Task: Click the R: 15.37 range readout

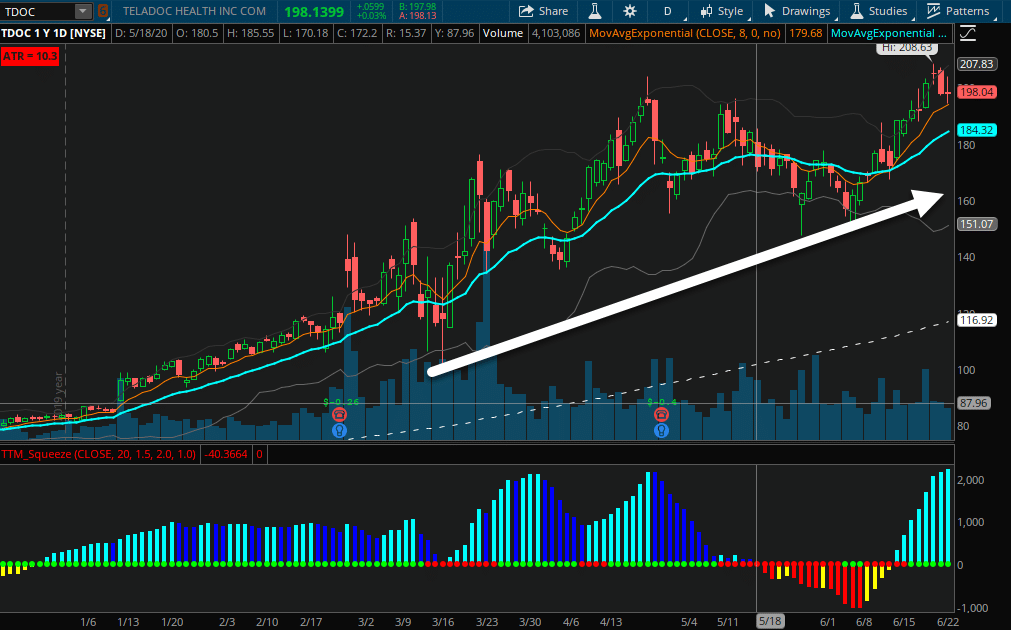Action: pyautogui.click(x=406, y=33)
